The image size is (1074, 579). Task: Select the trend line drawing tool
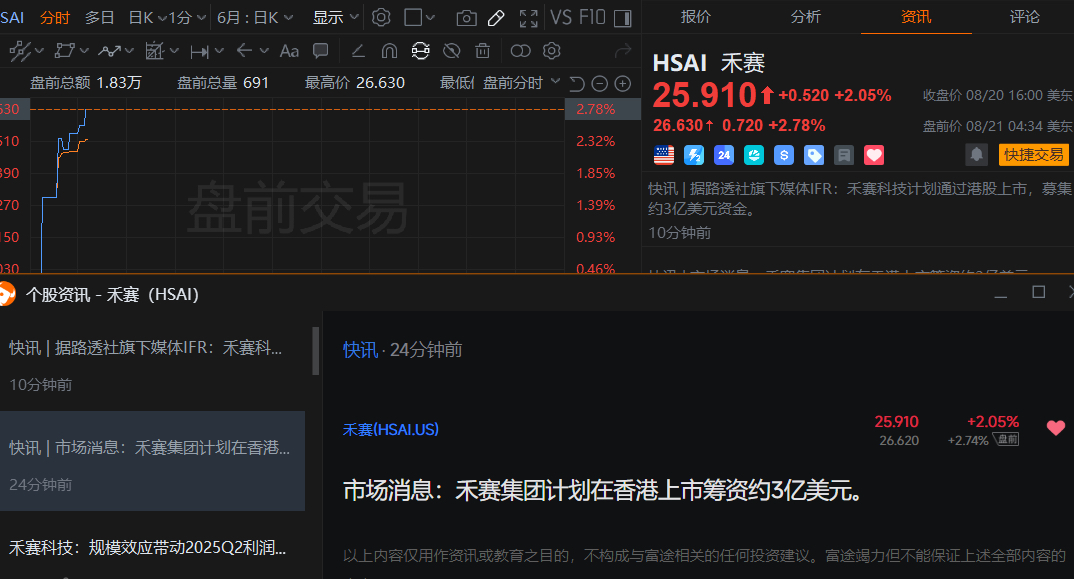(20, 51)
